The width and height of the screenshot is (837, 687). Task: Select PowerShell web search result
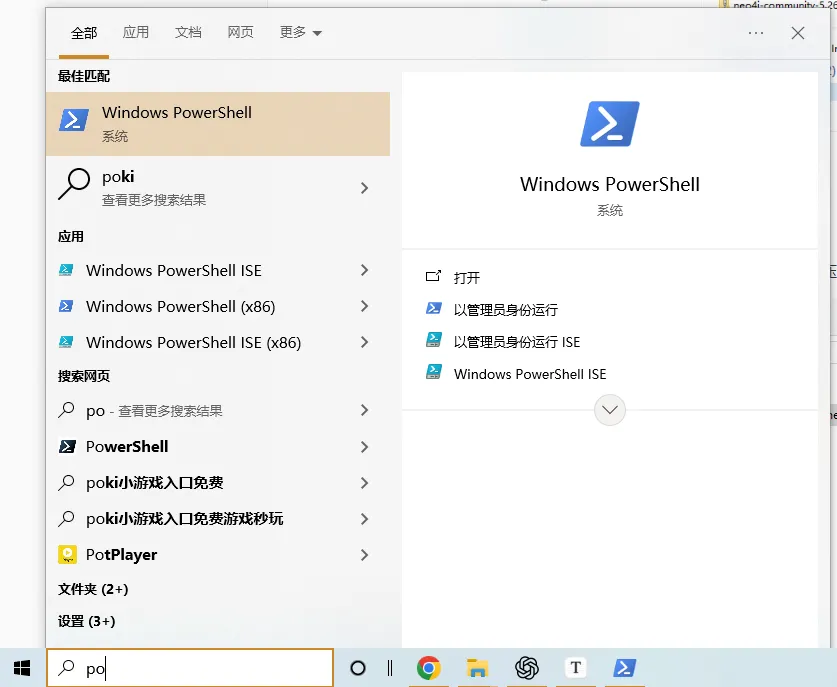click(x=218, y=447)
